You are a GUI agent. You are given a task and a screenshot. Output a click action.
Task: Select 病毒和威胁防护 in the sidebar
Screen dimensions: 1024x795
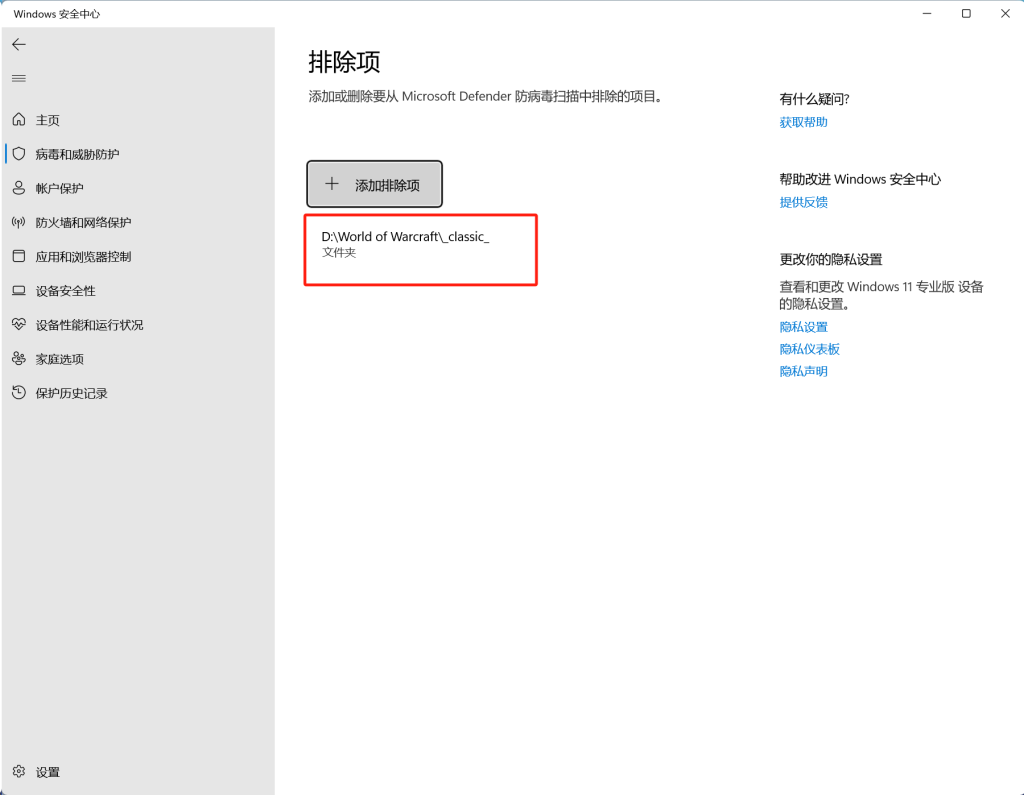pyautogui.click(x=138, y=154)
